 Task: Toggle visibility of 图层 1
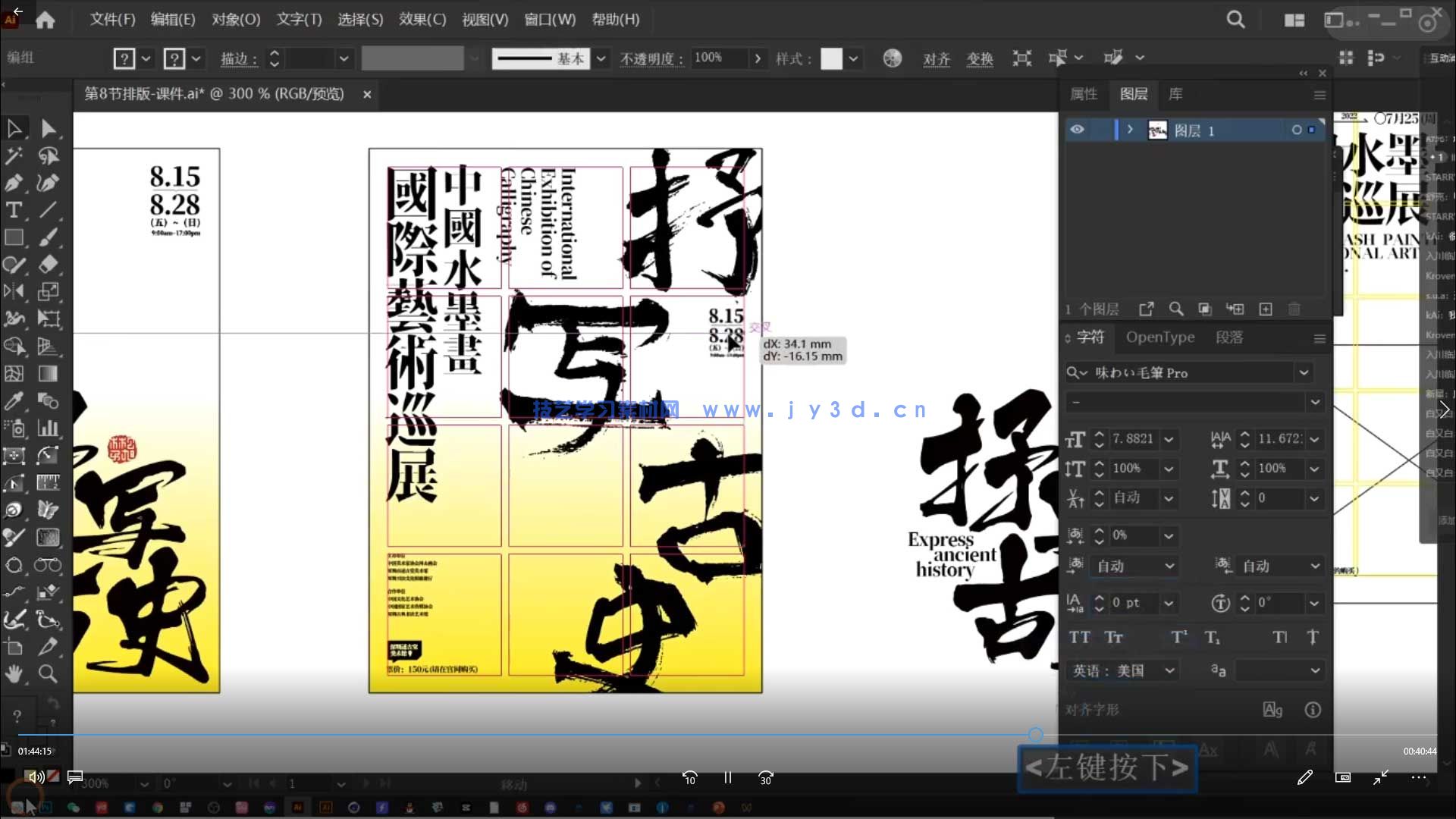click(x=1078, y=130)
